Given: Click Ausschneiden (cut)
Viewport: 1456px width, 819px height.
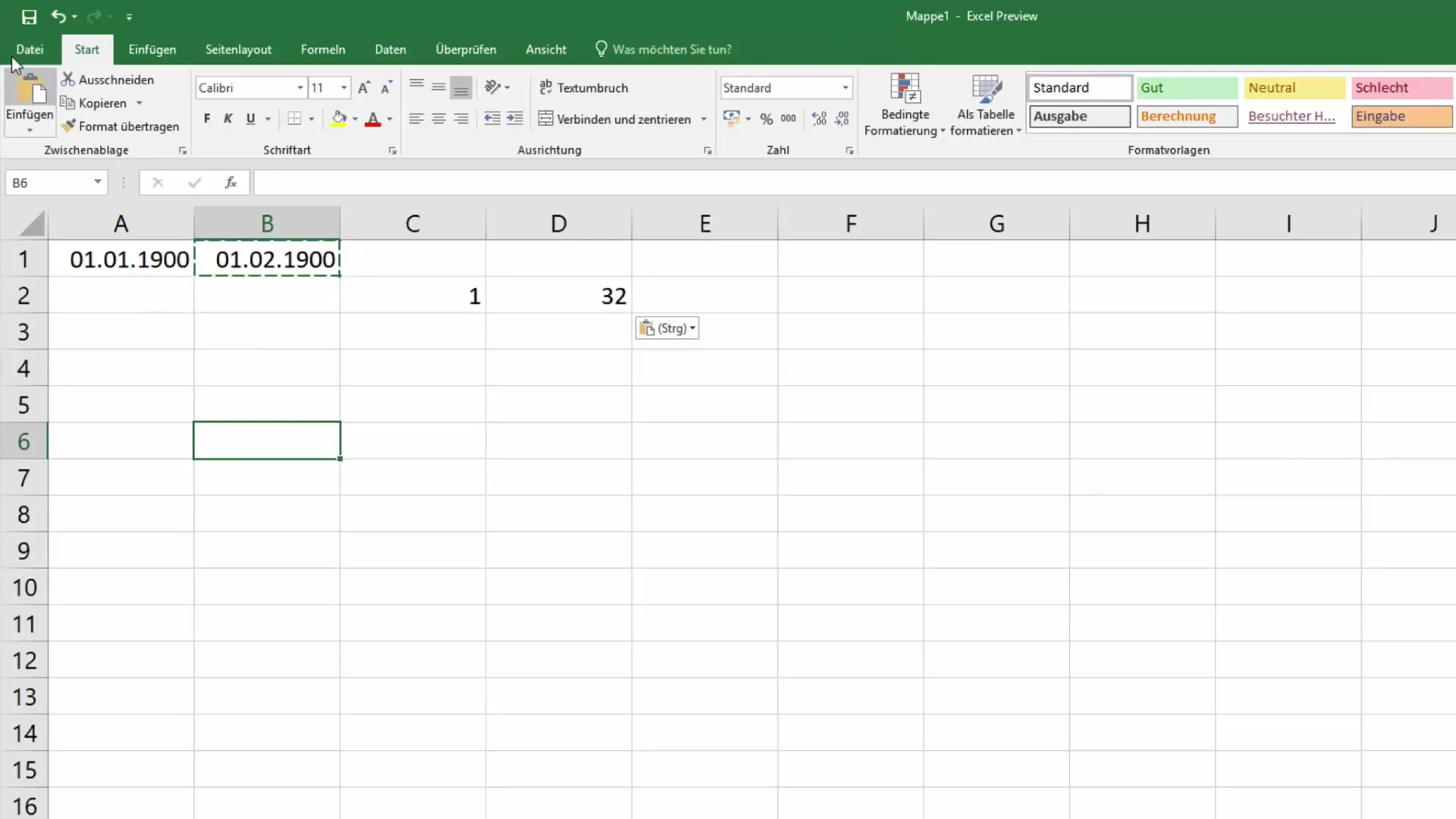Looking at the screenshot, I should point(108,80).
